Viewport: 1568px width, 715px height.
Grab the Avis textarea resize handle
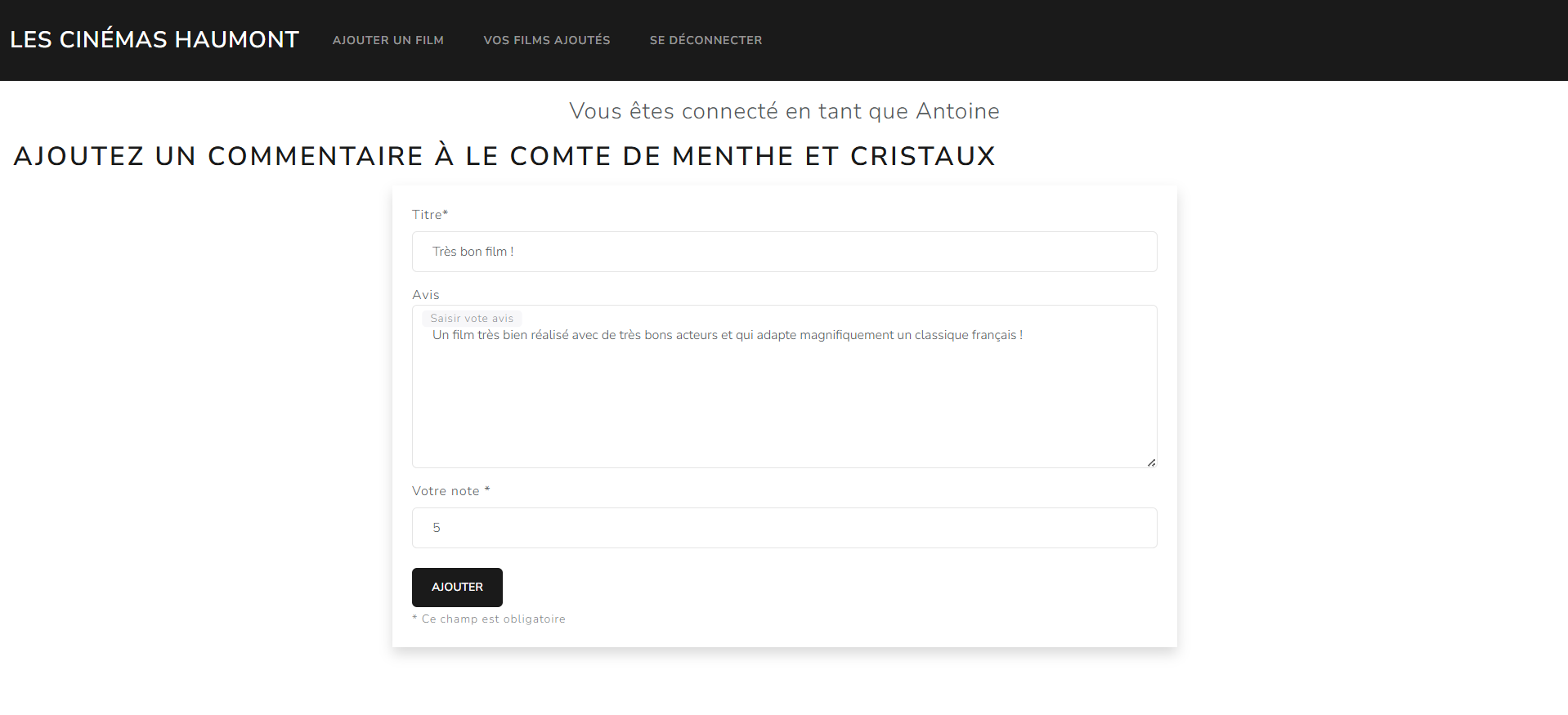pyautogui.click(x=1151, y=463)
